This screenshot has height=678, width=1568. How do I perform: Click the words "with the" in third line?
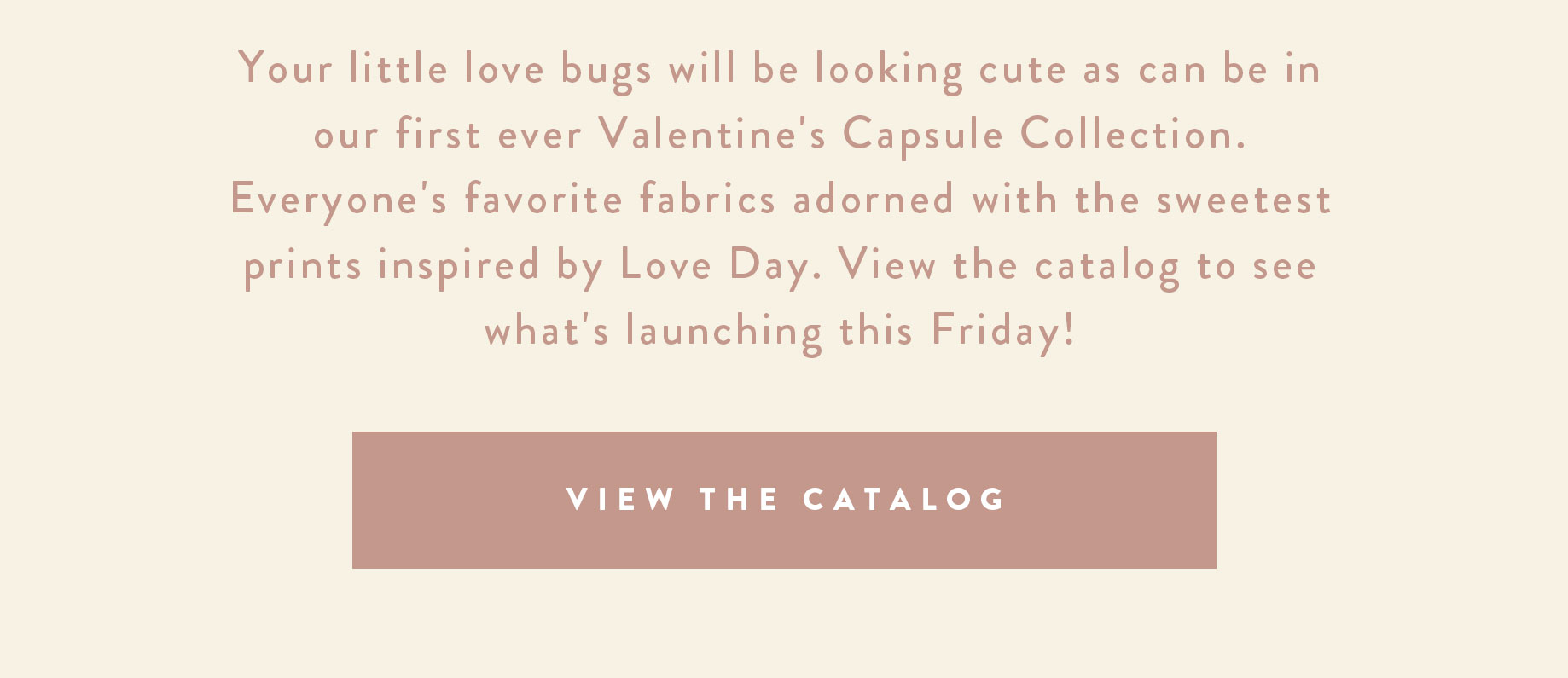tap(1055, 200)
